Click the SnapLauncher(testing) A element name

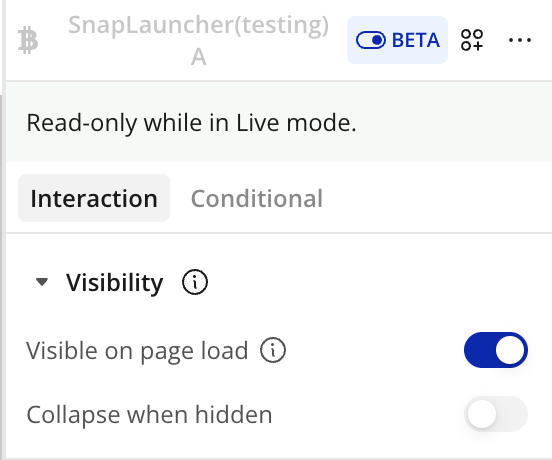tap(199, 40)
